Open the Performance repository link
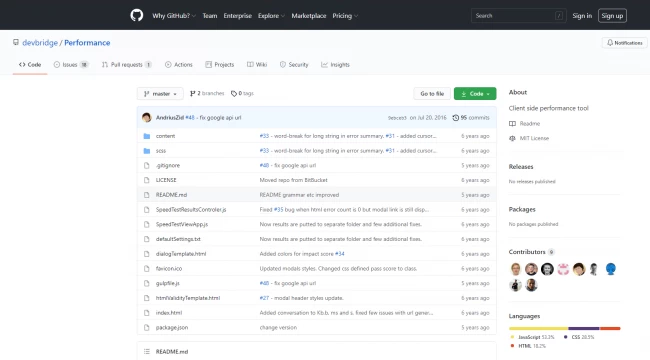Screen dimensions: 650x360 click(x=87, y=43)
